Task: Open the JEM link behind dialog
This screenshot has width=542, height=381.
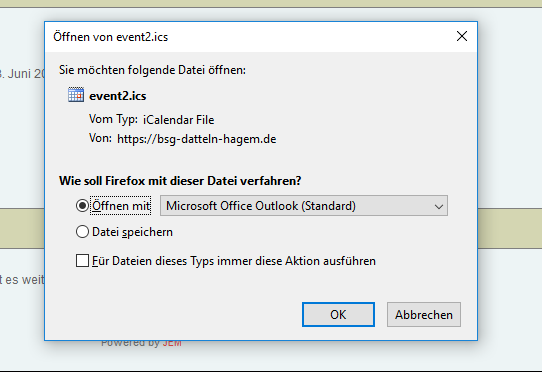Action: click(x=172, y=344)
